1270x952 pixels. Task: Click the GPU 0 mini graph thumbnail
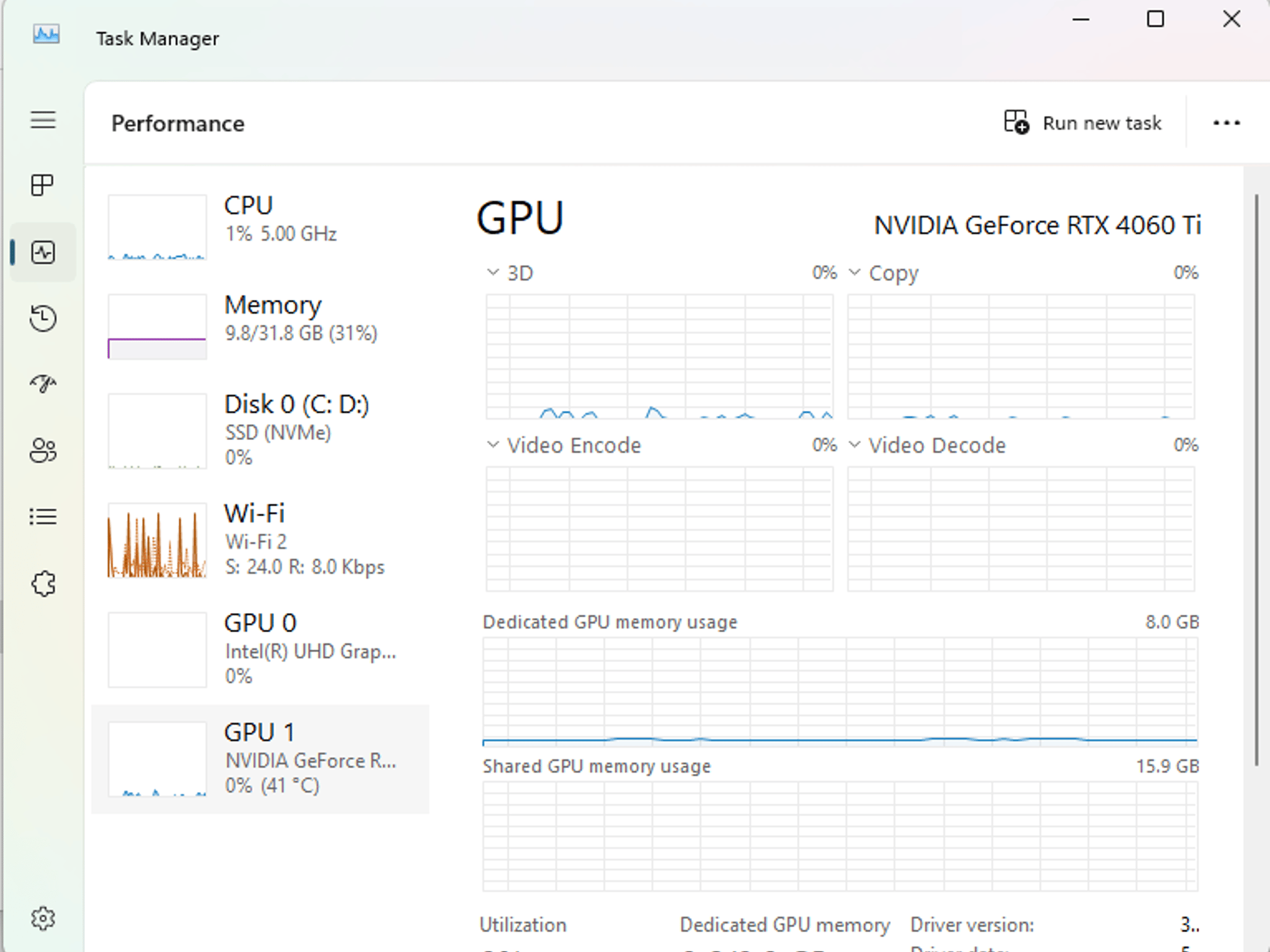158,650
